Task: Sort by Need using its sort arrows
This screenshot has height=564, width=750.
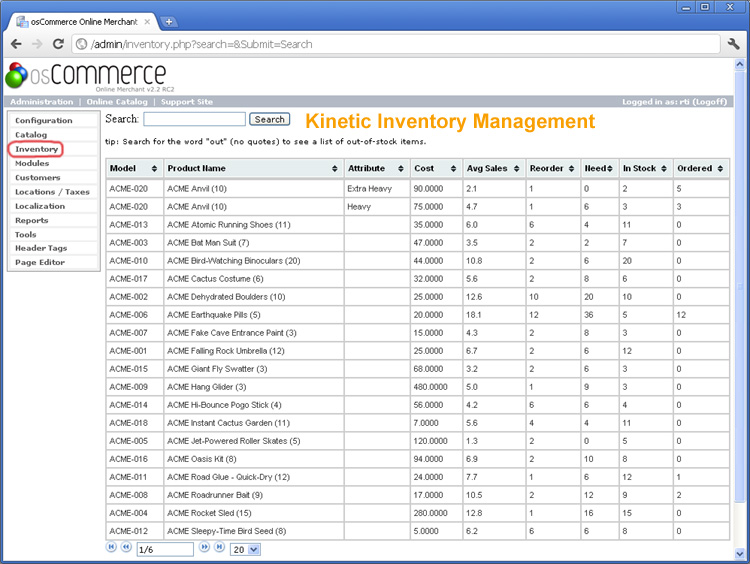Action: tap(609, 168)
